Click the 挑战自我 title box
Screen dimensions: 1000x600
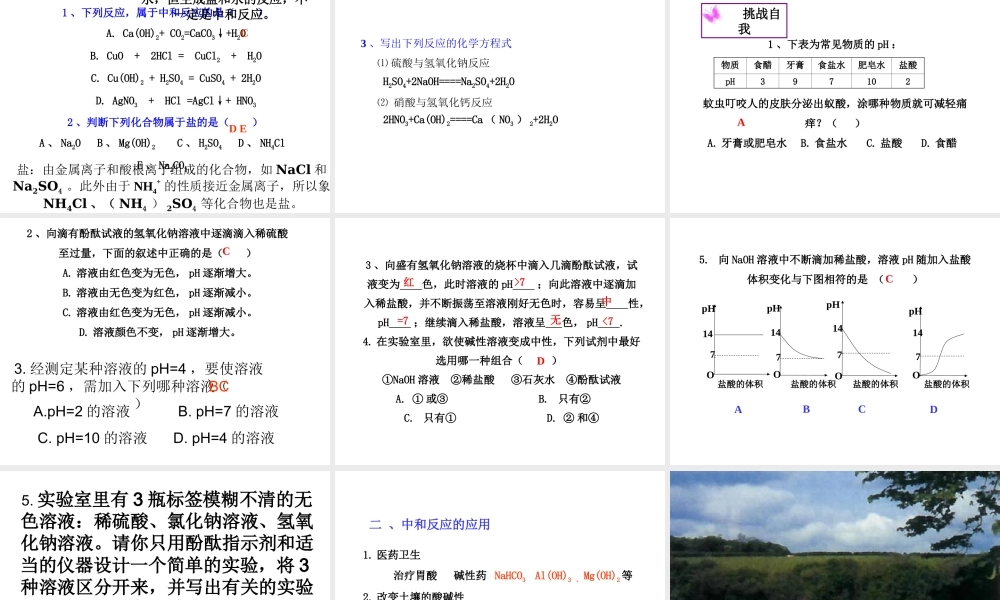point(744,20)
